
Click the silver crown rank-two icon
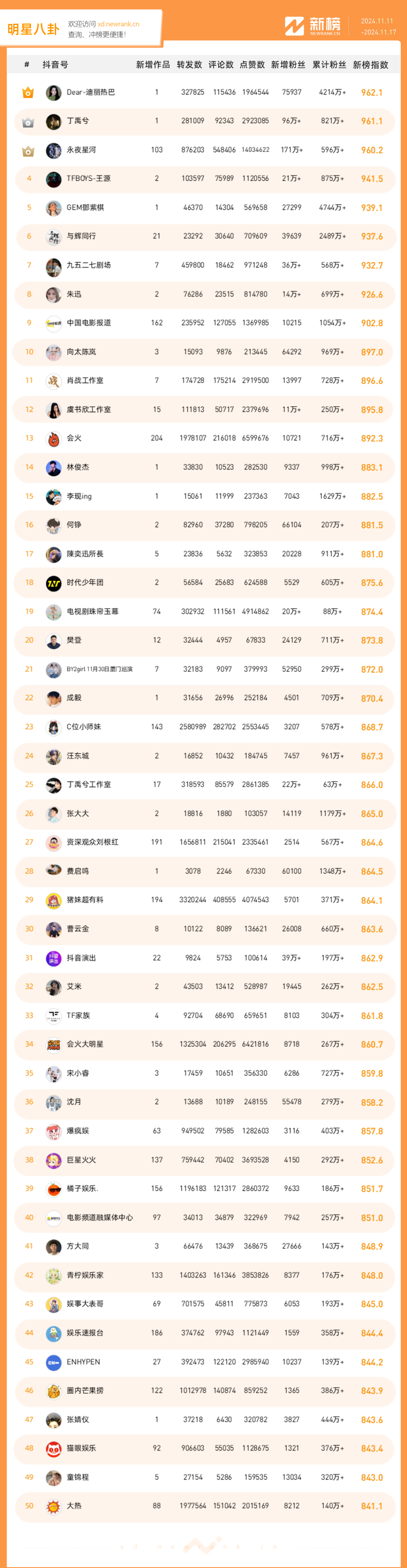pos(28,122)
